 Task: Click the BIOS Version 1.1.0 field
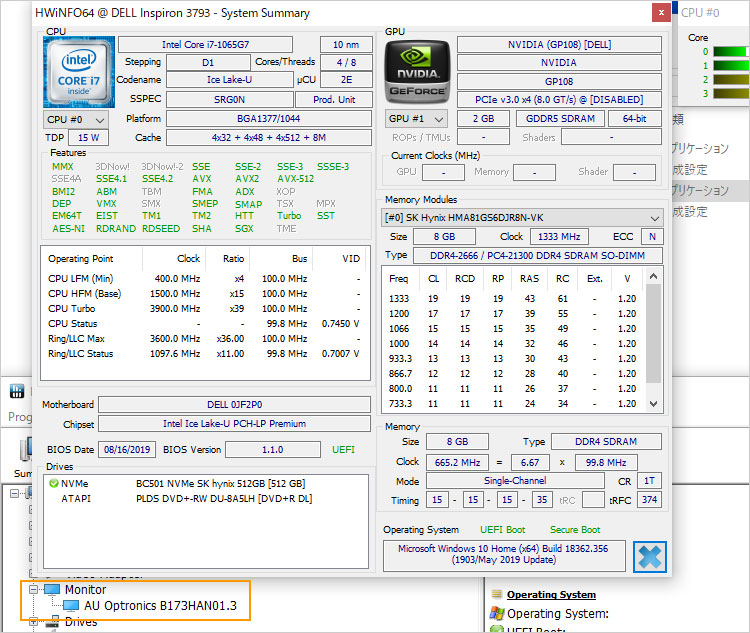273,449
